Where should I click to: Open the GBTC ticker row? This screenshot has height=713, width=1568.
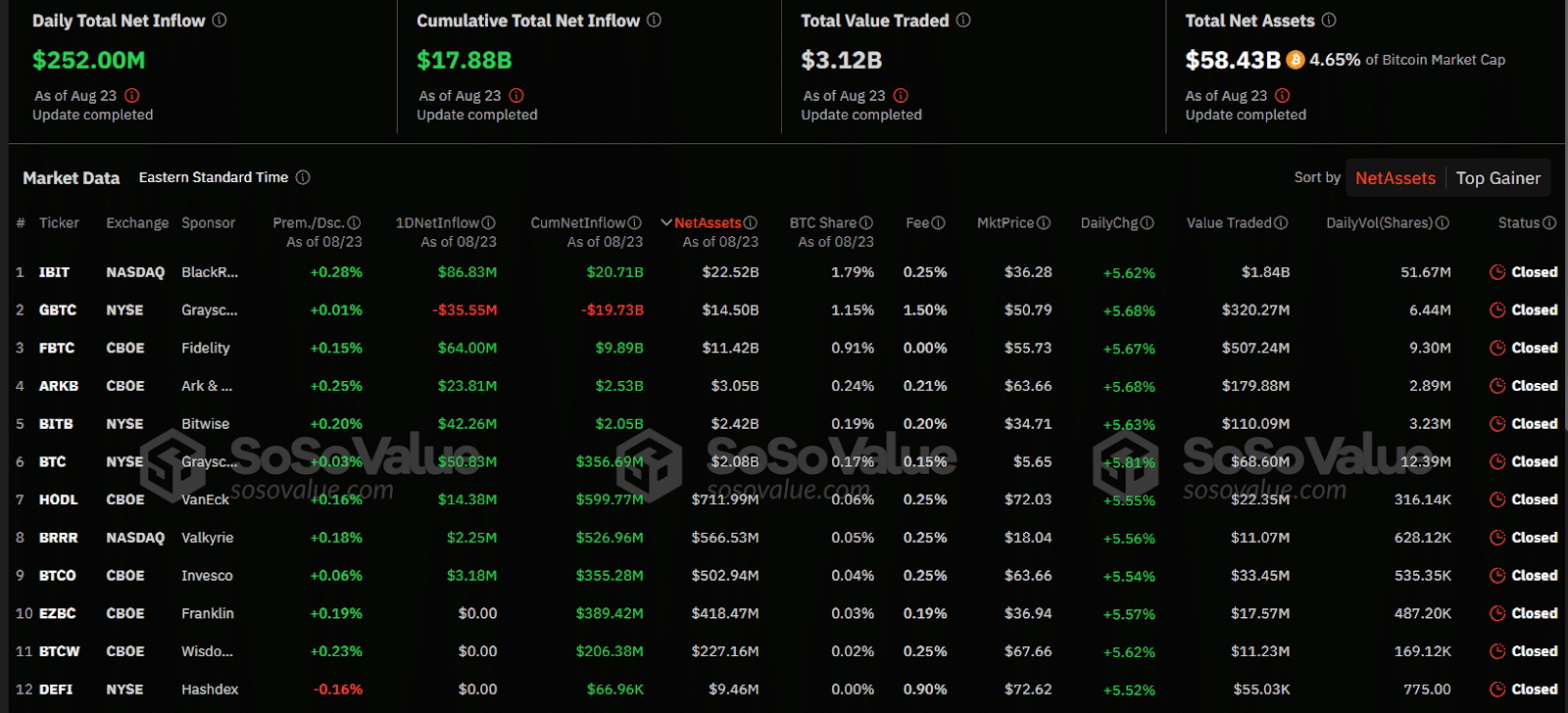pyautogui.click(x=58, y=309)
